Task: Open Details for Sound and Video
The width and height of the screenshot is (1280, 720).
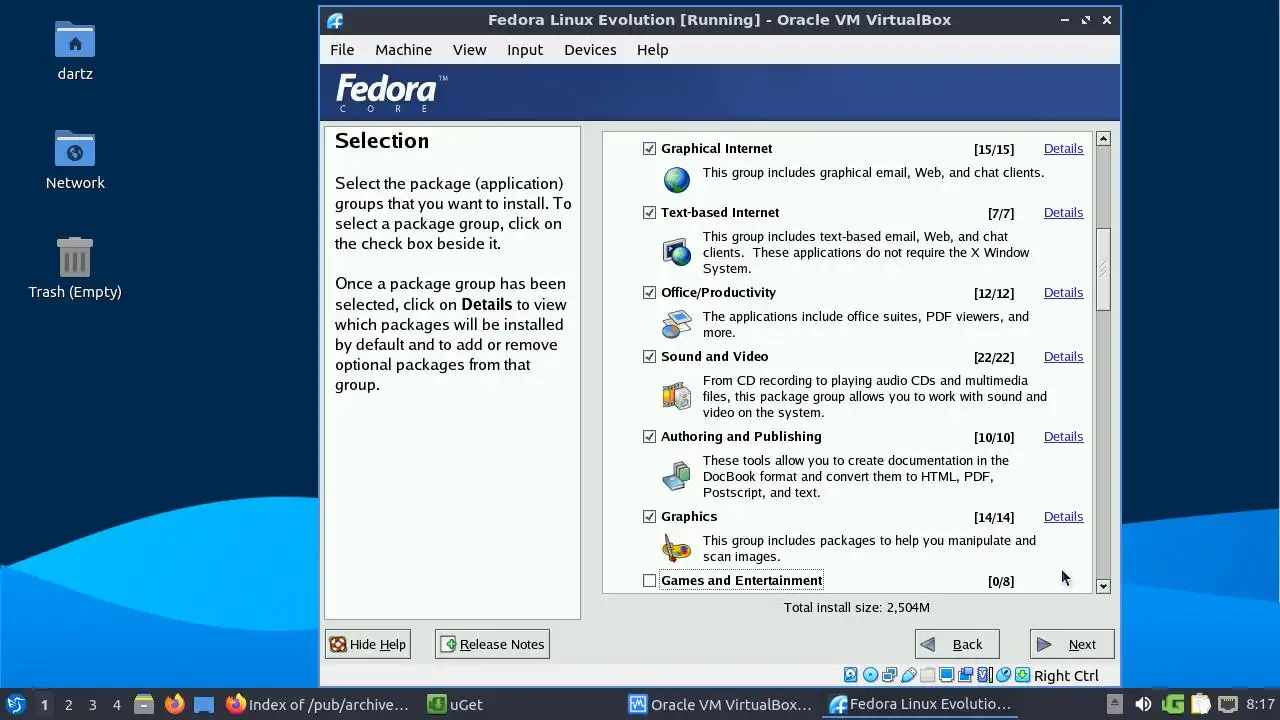Action: (x=1063, y=356)
